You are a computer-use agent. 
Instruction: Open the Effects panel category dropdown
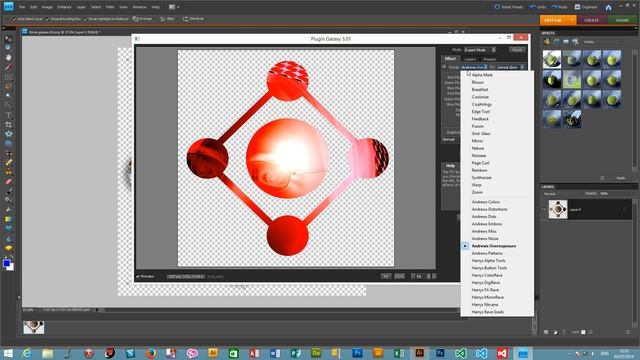(603, 42)
